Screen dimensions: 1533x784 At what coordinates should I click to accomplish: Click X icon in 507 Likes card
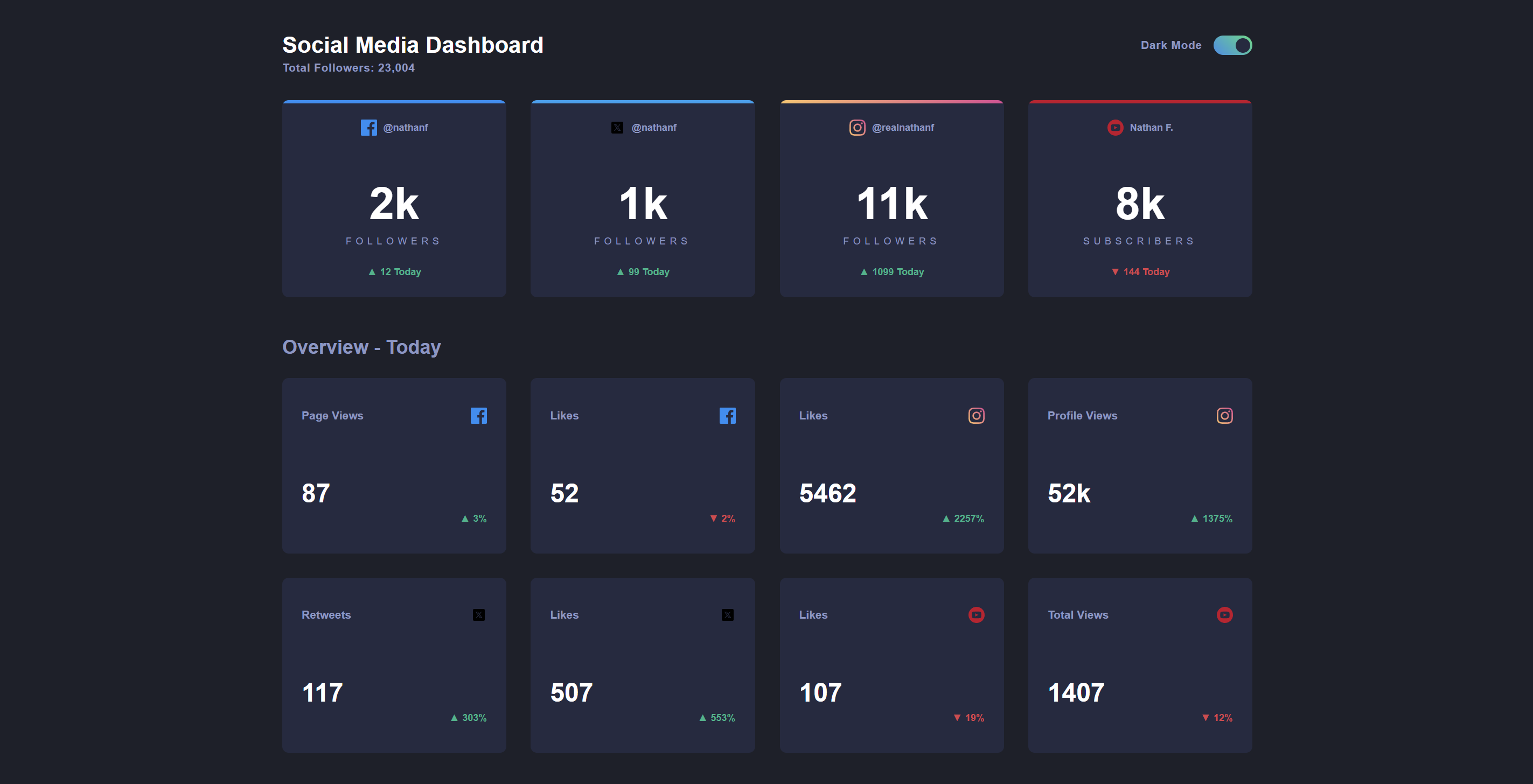click(727, 614)
